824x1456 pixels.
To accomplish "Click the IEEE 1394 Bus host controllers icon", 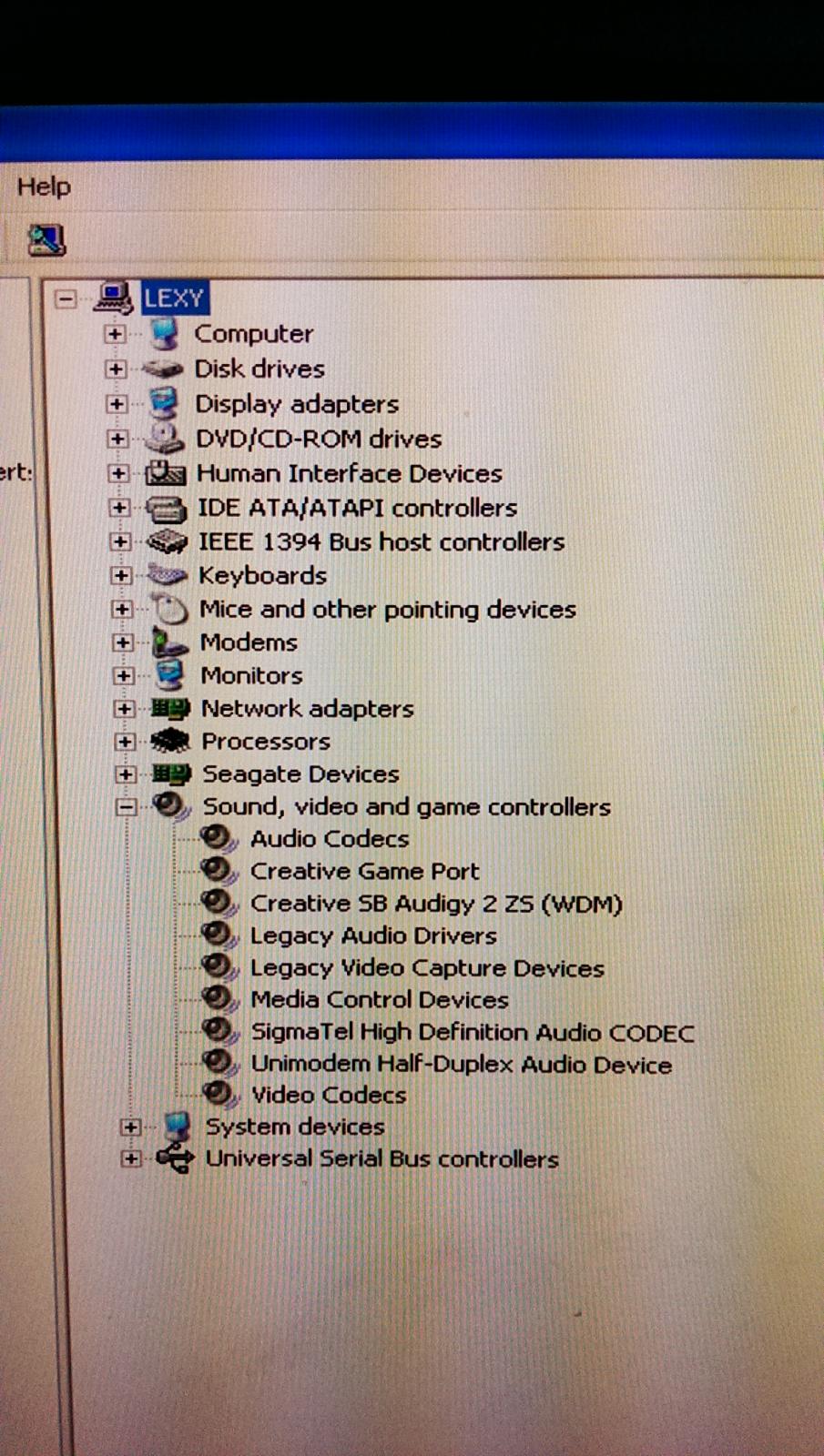I will tap(168, 542).
